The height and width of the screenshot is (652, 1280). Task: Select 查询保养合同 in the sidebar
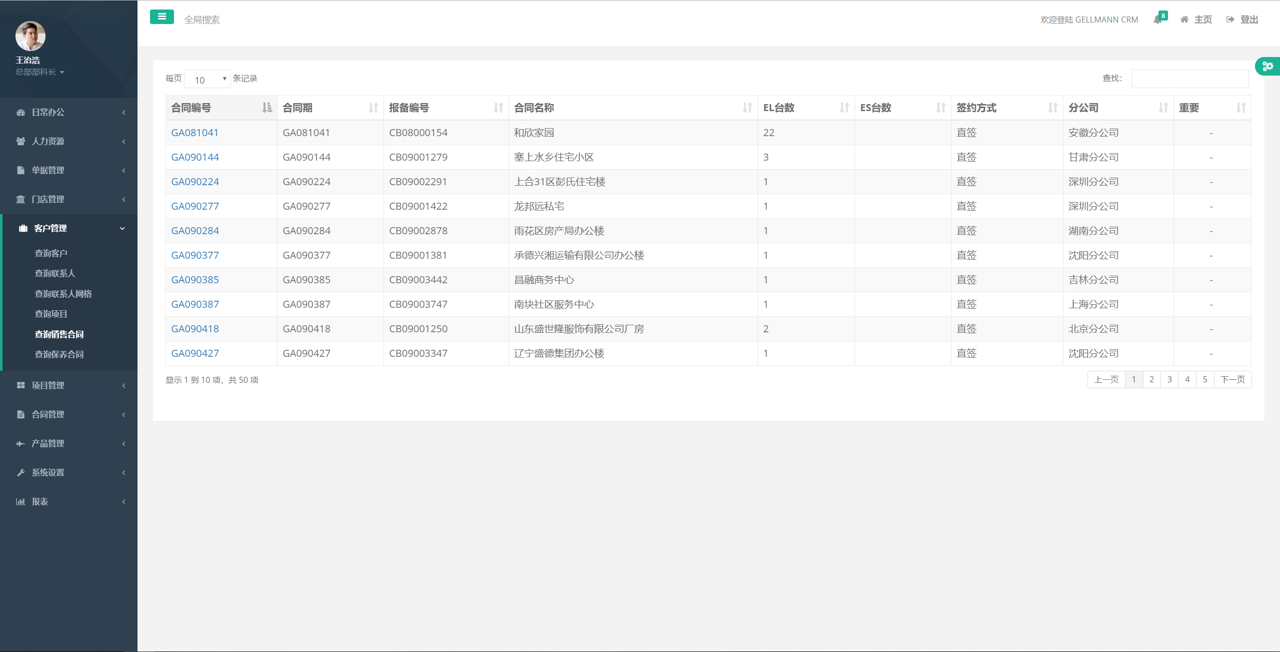click(x=59, y=354)
